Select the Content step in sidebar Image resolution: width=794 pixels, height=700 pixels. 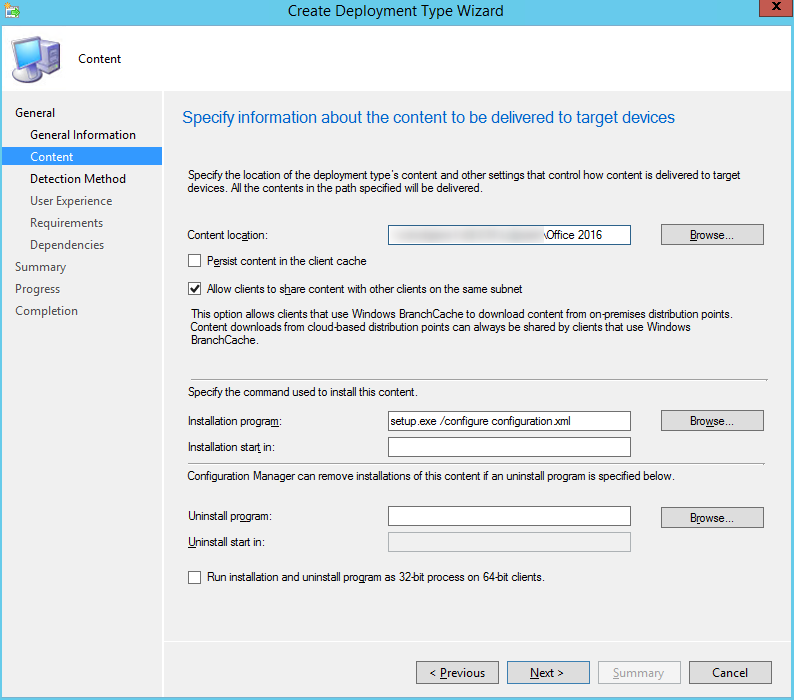(82, 157)
